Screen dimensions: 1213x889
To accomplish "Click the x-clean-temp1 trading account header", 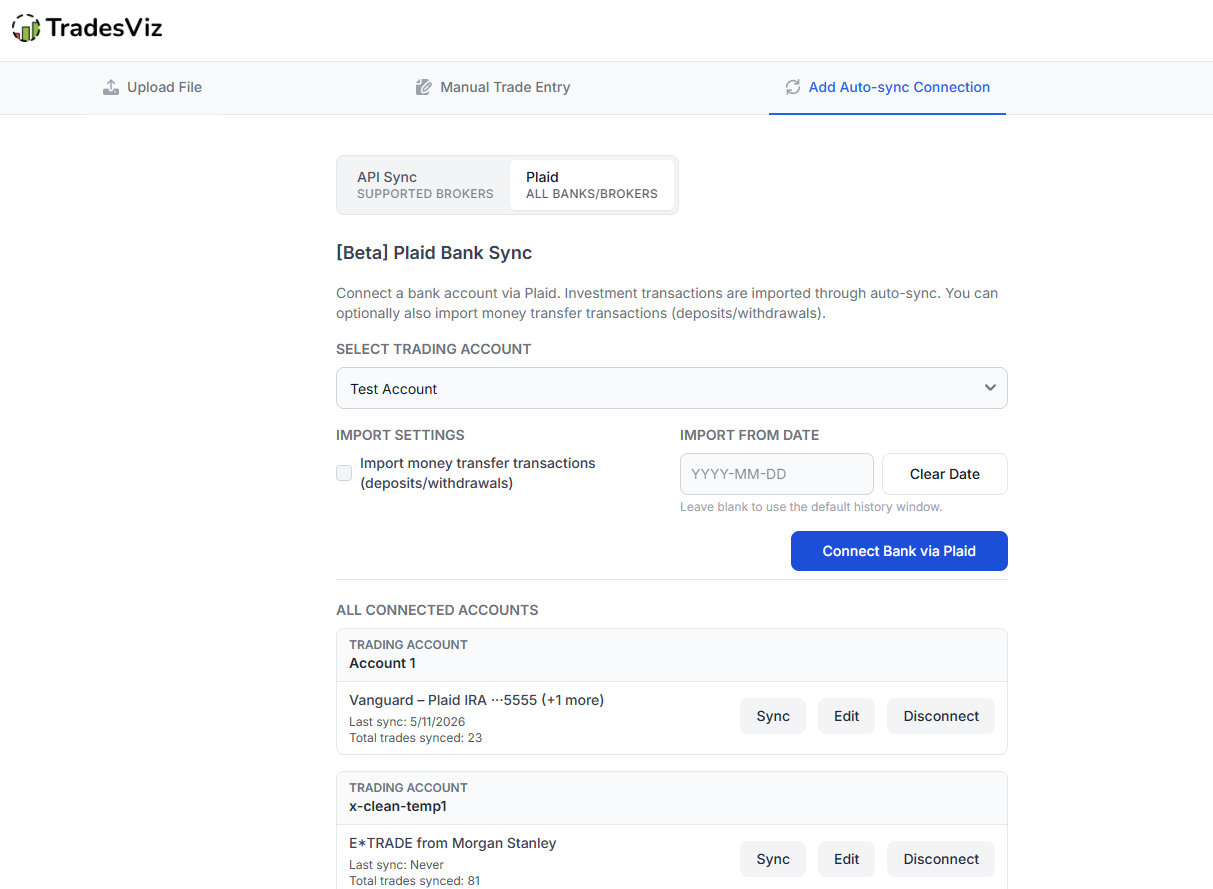I will [x=672, y=798].
